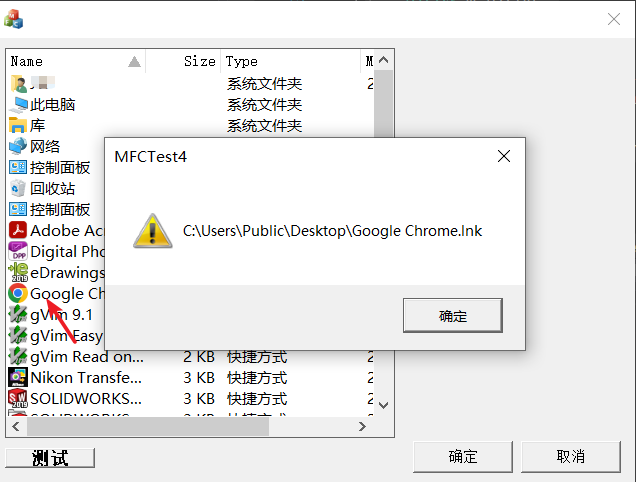Select the SOLIDWORKS 2019 shortcut icon

[18, 398]
